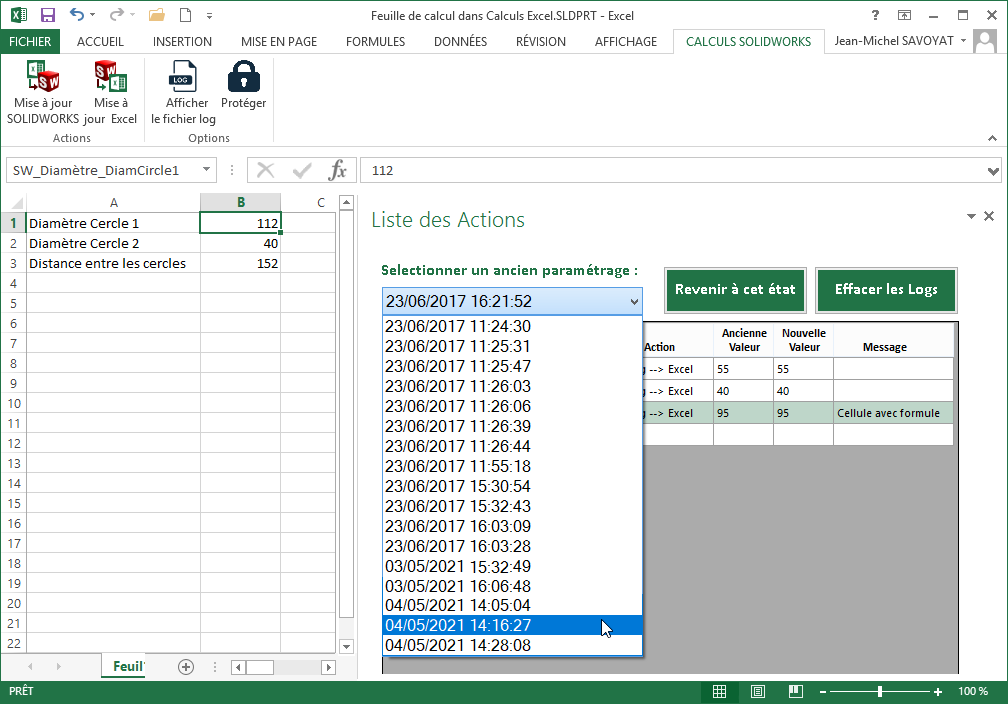
Task: Select Normal view button in status bar
Action: pyautogui.click(x=719, y=692)
